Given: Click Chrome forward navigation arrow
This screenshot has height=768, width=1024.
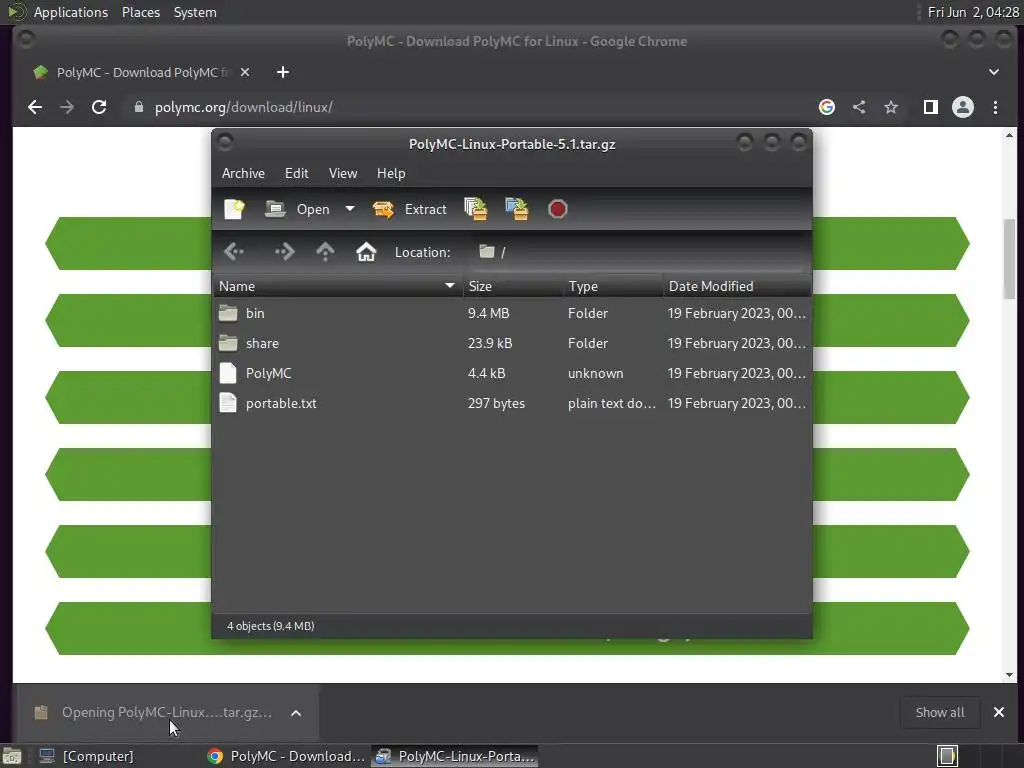Looking at the screenshot, I should (x=67, y=107).
